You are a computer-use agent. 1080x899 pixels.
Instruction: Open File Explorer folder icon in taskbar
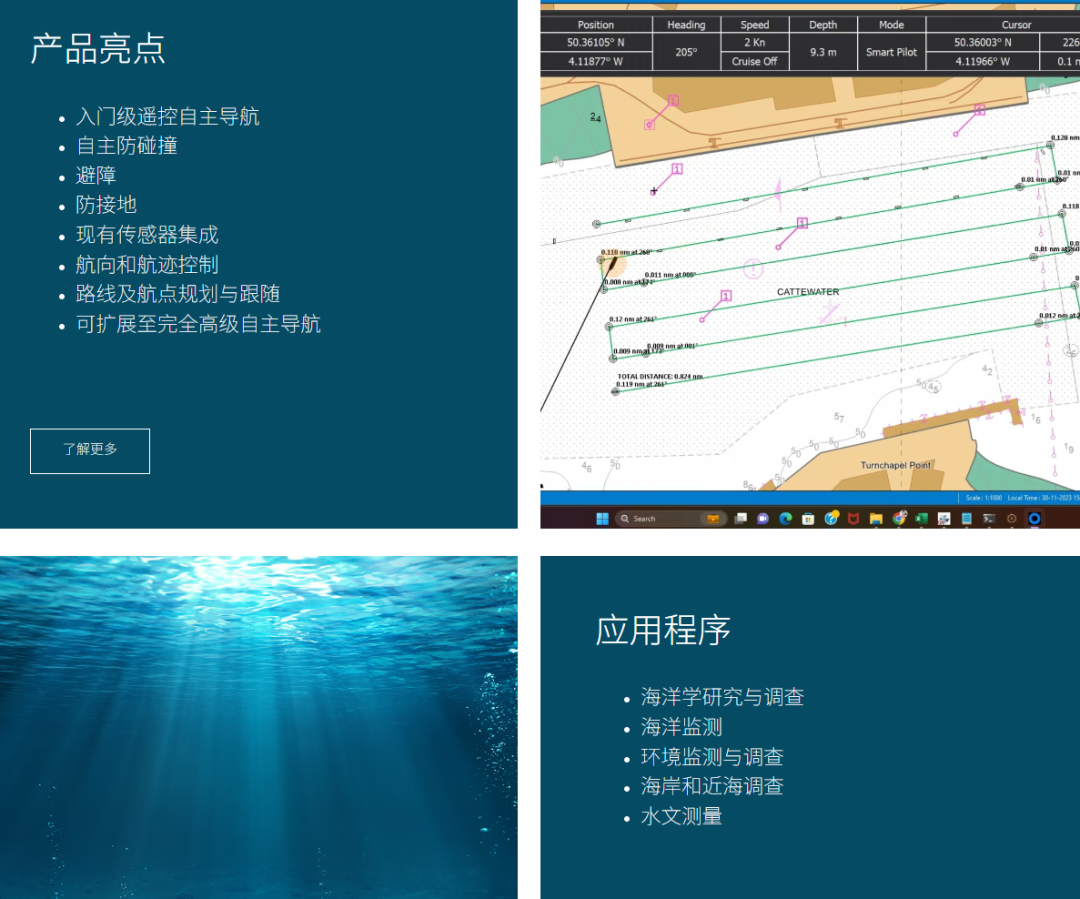(876, 519)
